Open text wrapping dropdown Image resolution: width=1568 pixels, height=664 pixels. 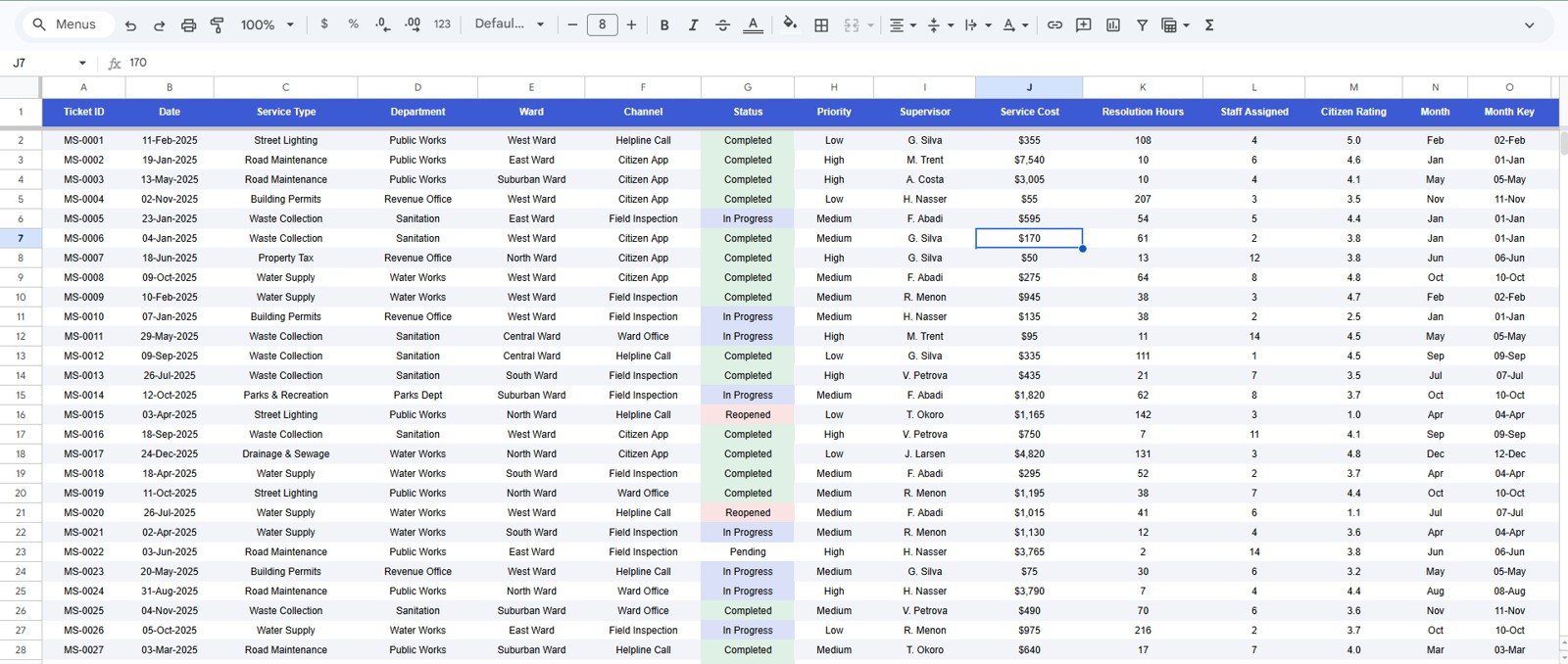(977, 24)
